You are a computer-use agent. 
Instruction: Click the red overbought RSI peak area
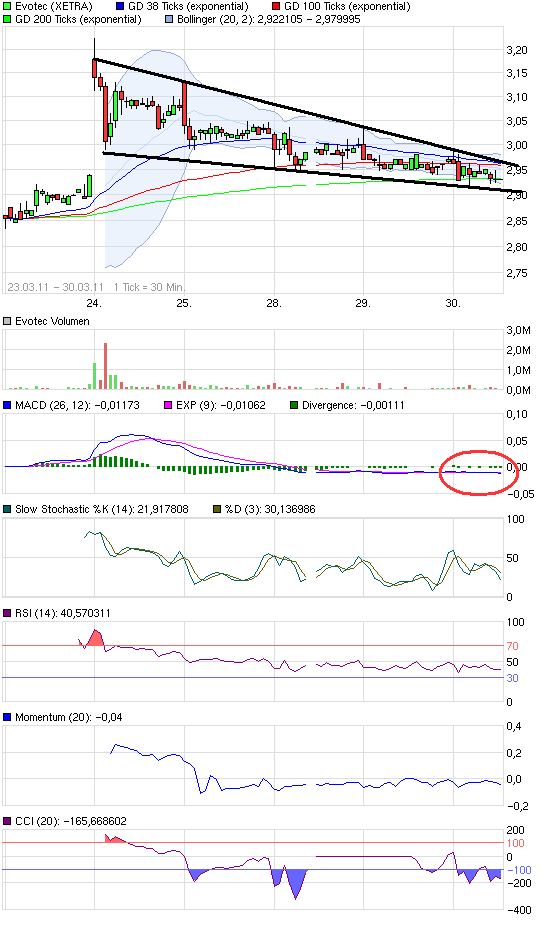(x=95, y=639)
